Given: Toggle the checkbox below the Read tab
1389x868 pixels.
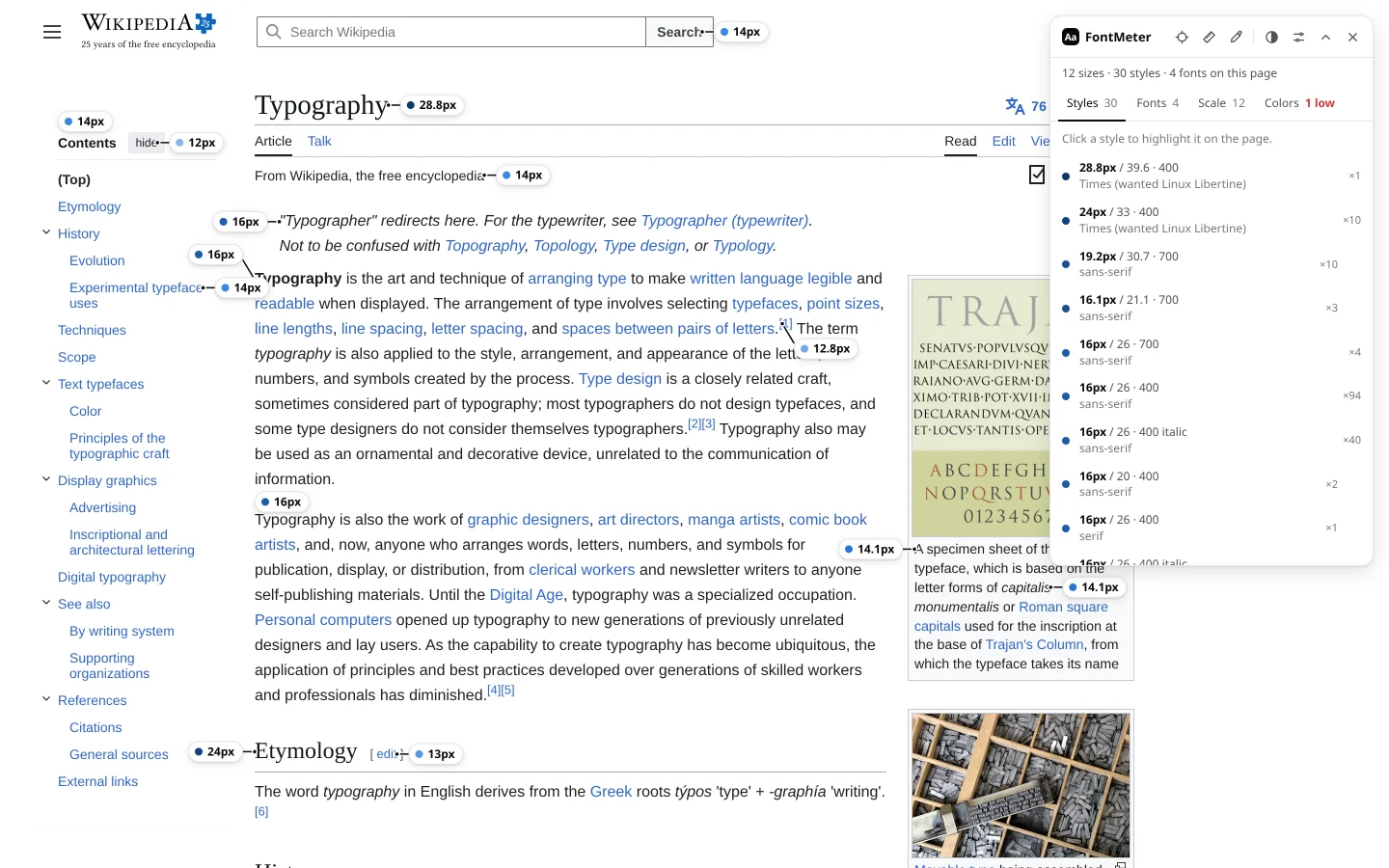Looking at the screenshot, I should click(1037, 175).
